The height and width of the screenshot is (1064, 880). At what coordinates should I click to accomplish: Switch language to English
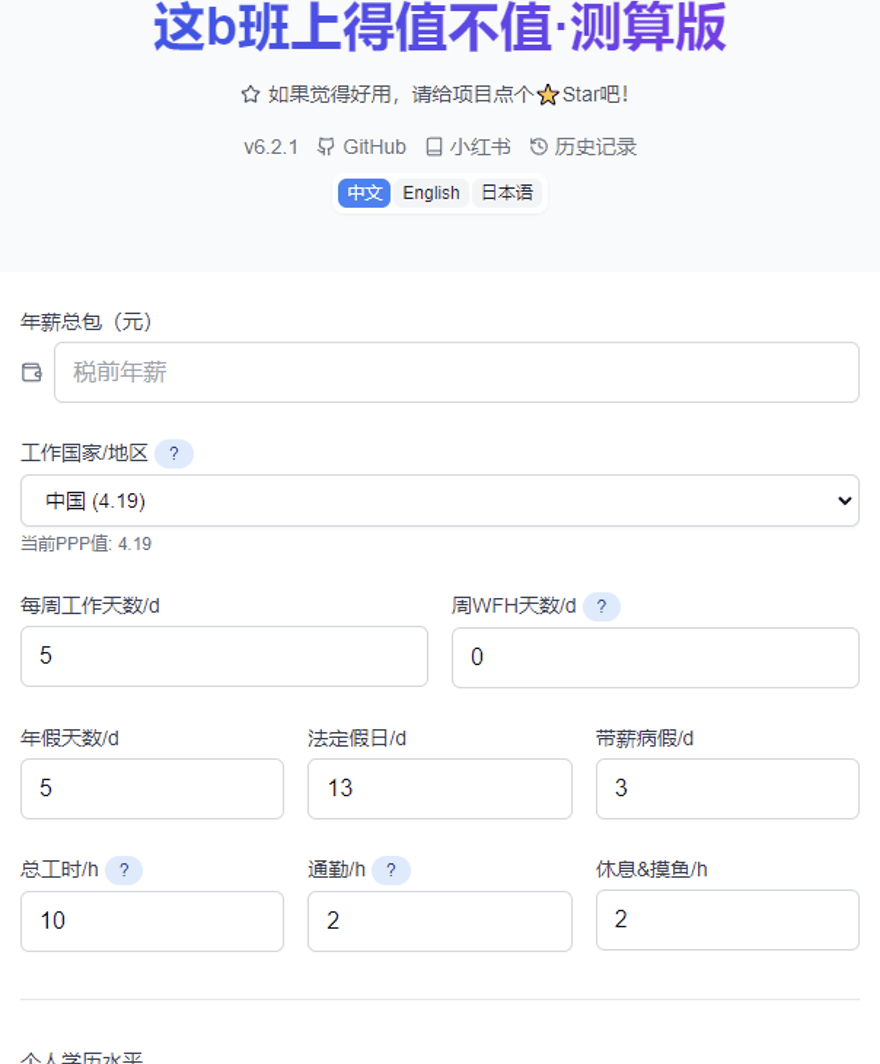click(432, 193)
